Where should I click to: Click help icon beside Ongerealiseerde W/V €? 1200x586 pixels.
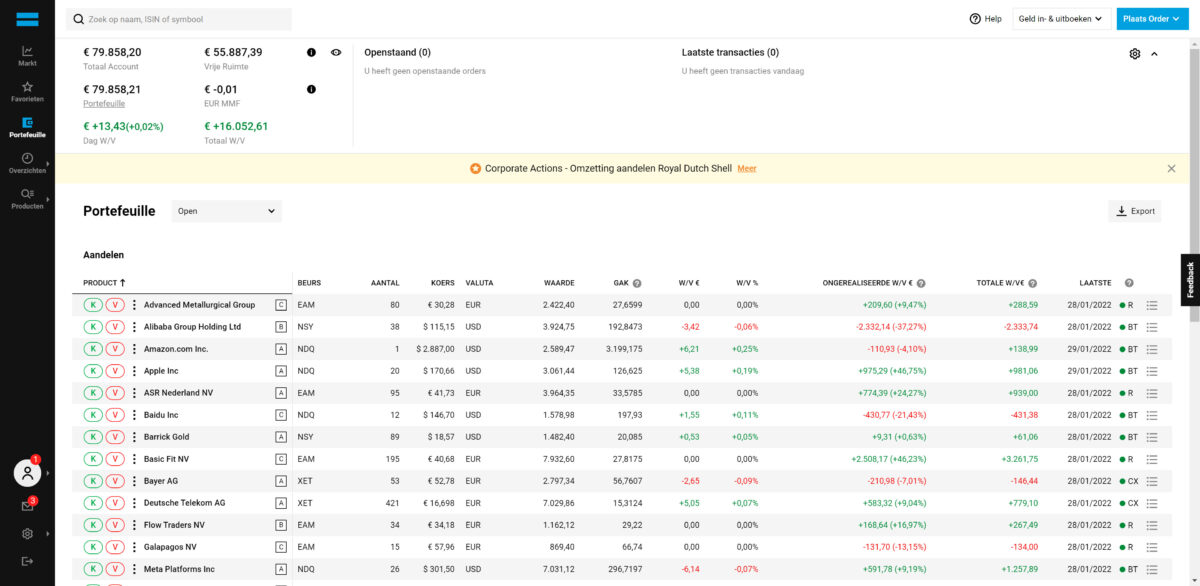921,283
